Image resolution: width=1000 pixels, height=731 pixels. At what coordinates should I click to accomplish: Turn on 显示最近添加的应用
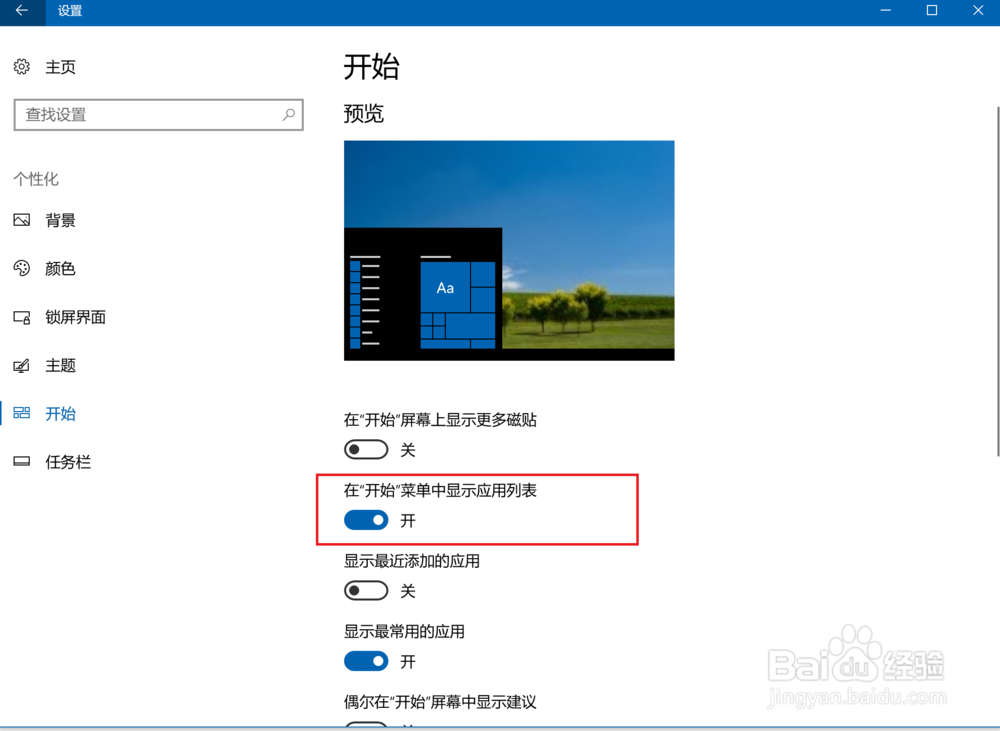pos(365,590)
